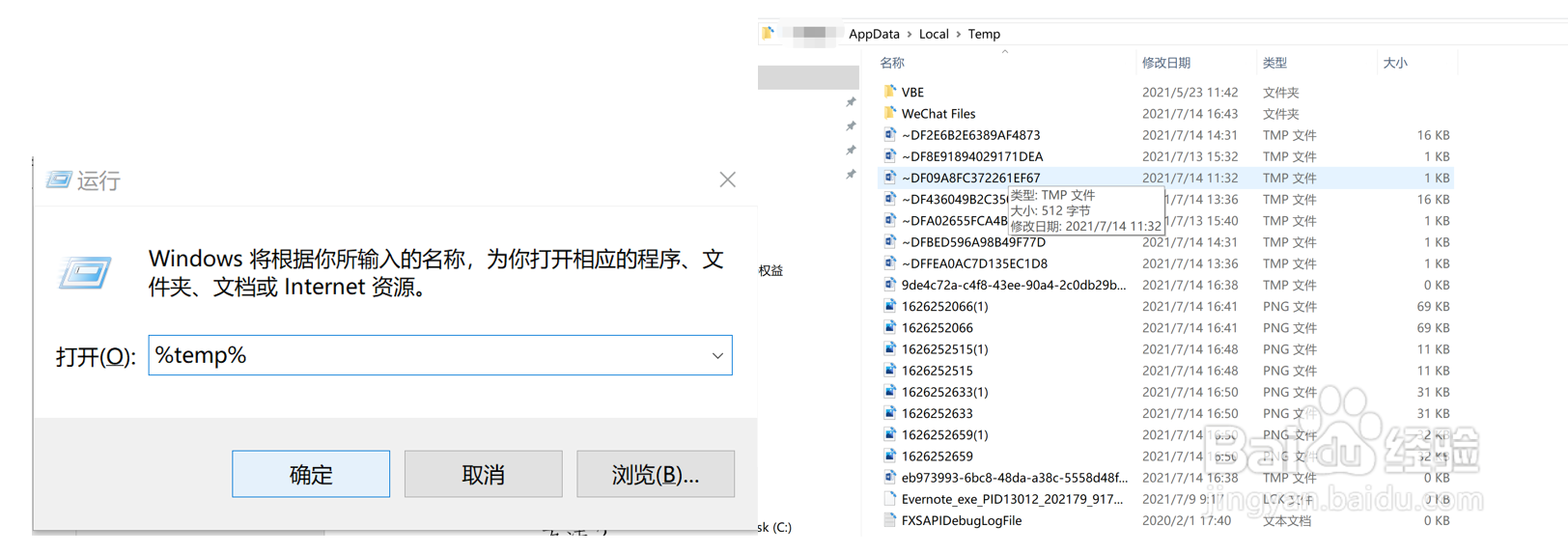This screenshot has height=553, width=1568.
Task: Select the 1626252633 PNG file icon
Action: 889,412
